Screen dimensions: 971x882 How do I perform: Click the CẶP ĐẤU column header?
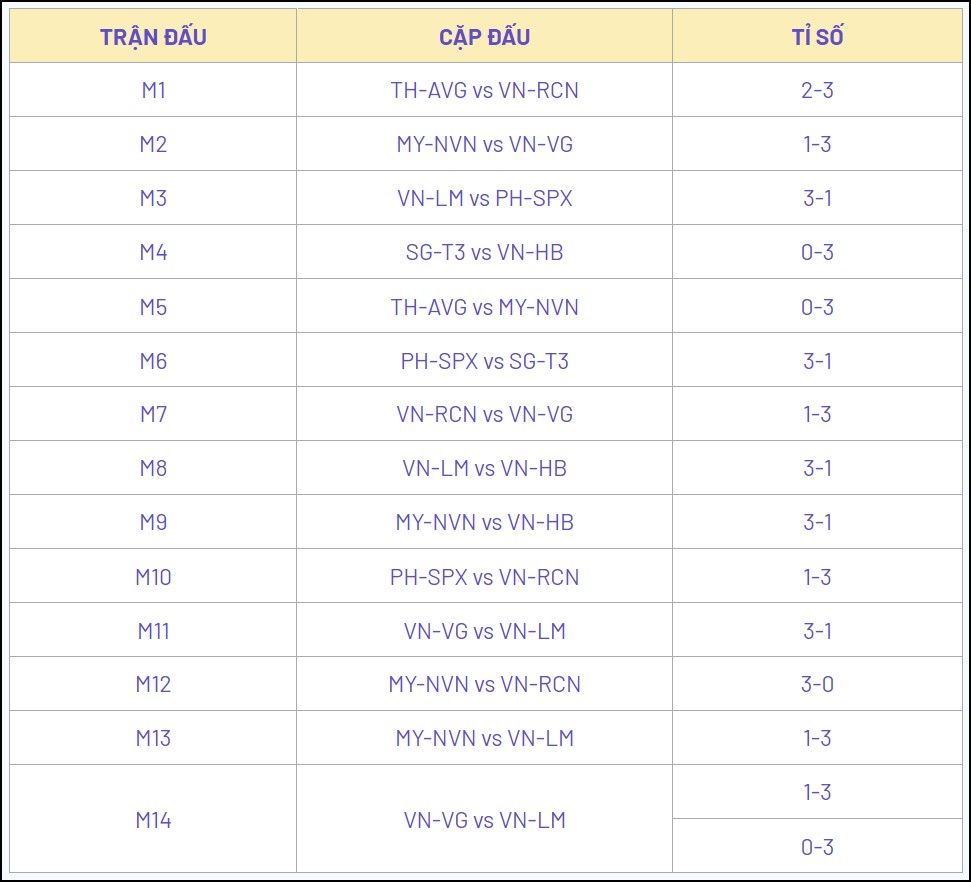(484, 37)
